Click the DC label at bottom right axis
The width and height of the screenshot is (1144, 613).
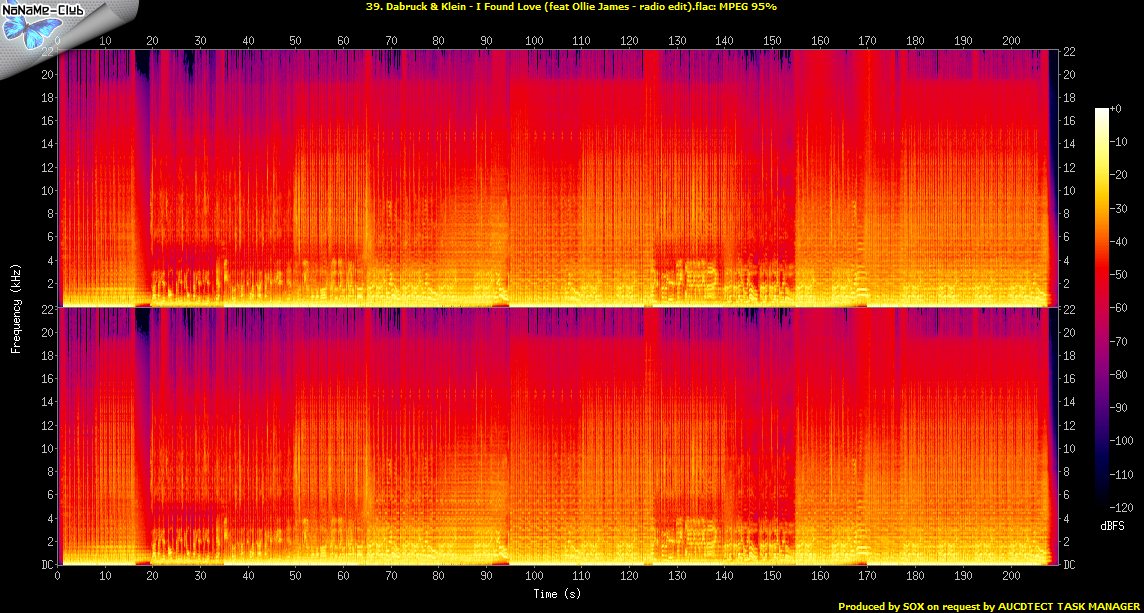[x=1069, y=565]
